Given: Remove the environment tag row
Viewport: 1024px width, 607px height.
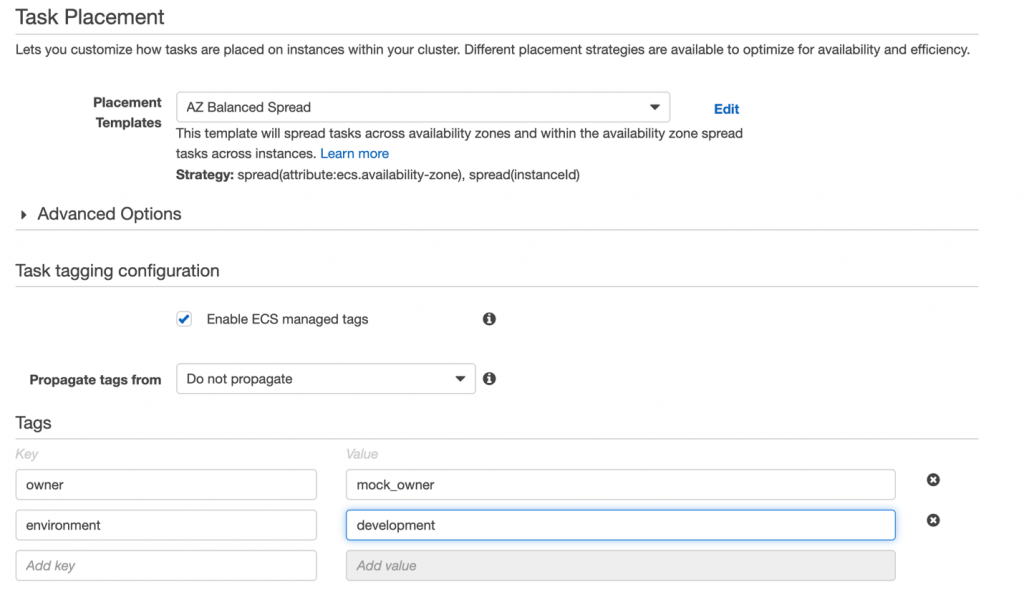Looking at the screenshot, I should (x=933, y=520).
